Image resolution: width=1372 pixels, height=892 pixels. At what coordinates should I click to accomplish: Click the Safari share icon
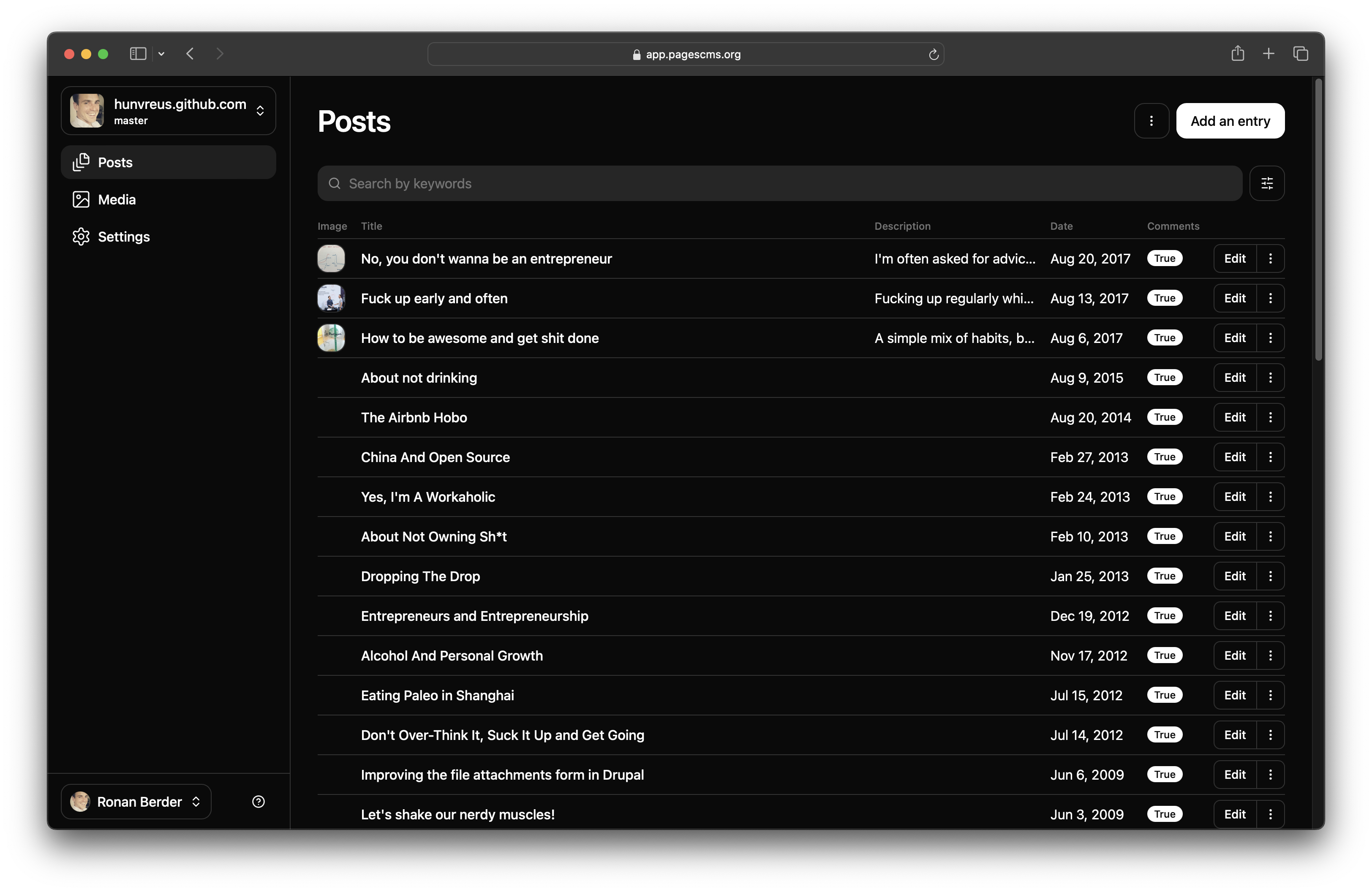tap(1237, 54)
